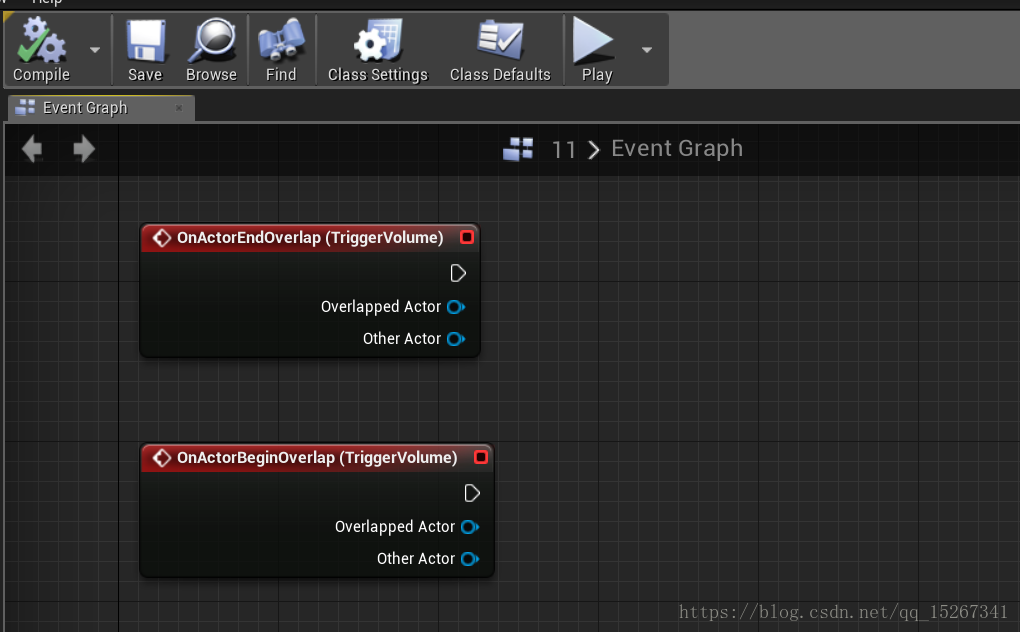Click the blueprint icon in breadcrumb
This screenshot has height=632, width=1020.
coord(518,149)
